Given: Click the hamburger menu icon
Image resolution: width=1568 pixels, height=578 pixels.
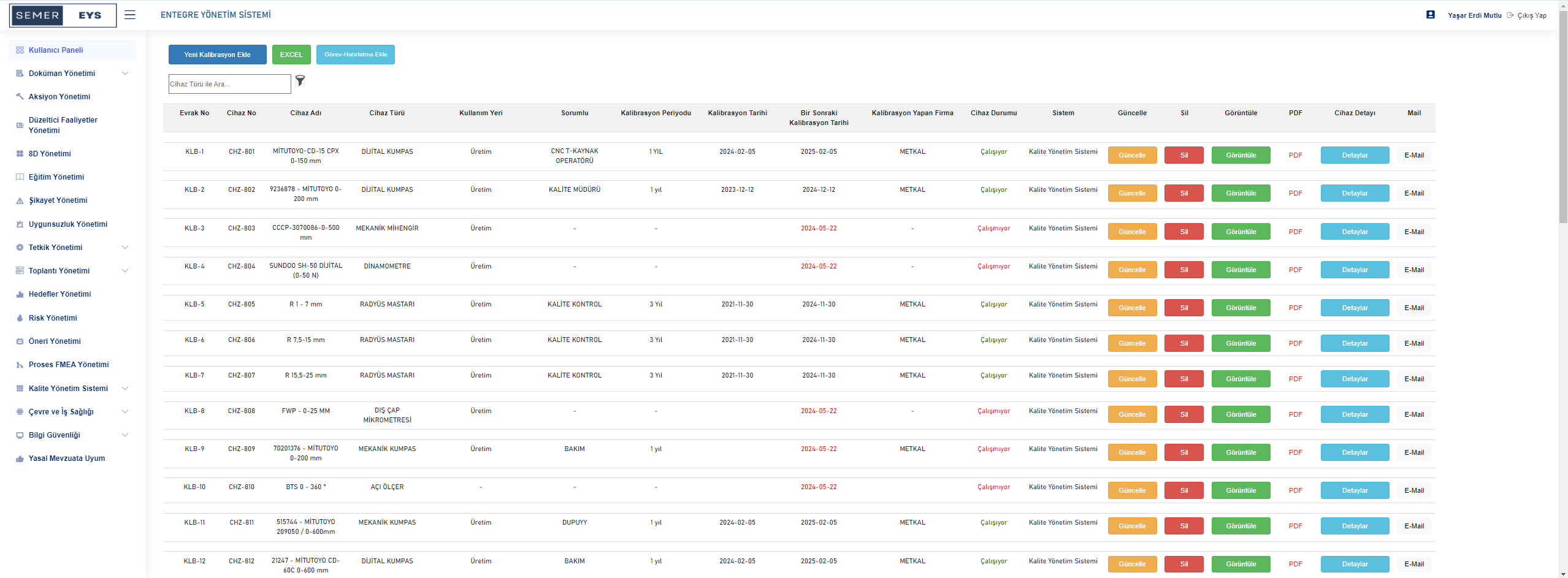Looking at the screenshot, I should click(129, 15).
